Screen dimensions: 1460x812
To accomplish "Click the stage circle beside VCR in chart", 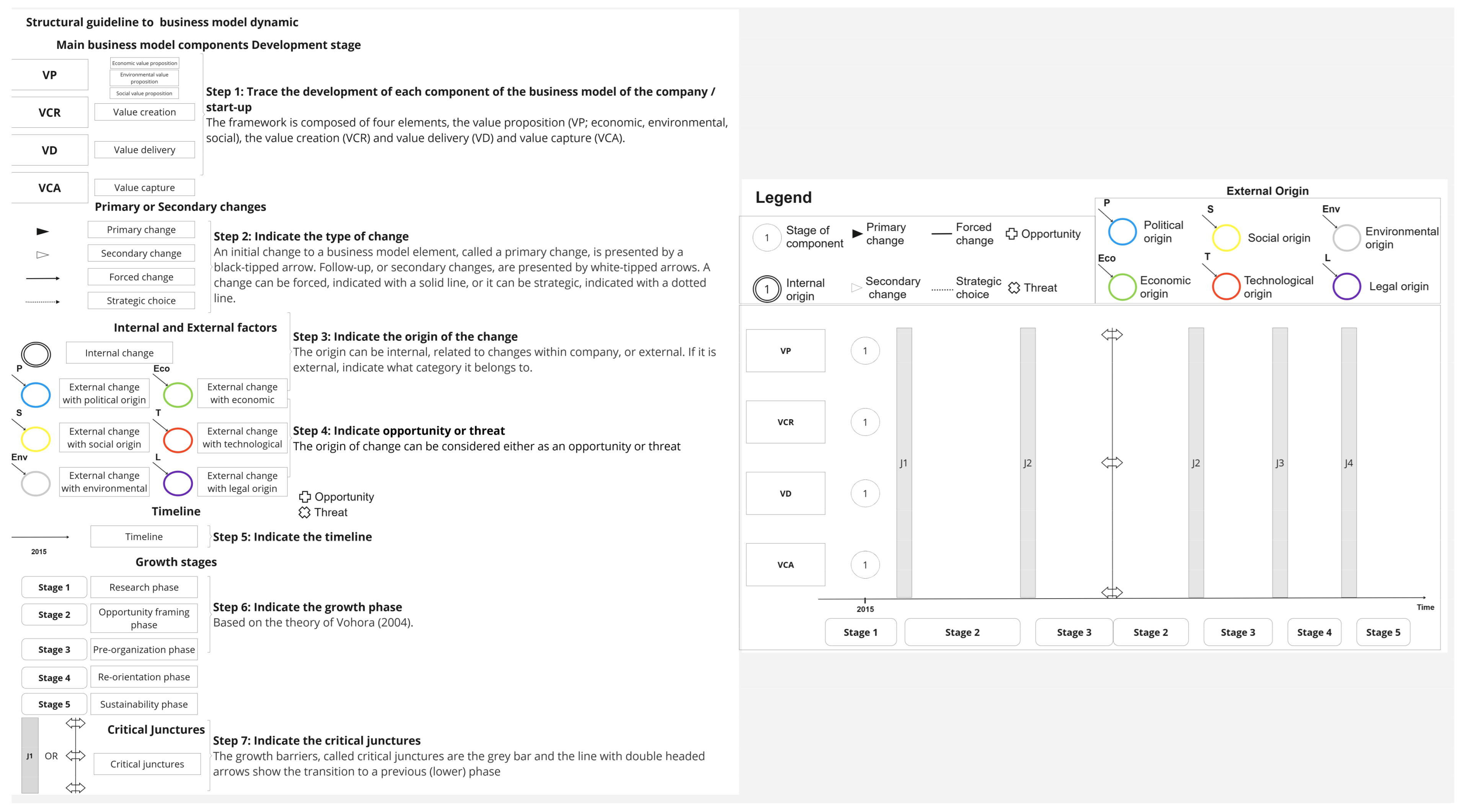I will pos(865,422).
